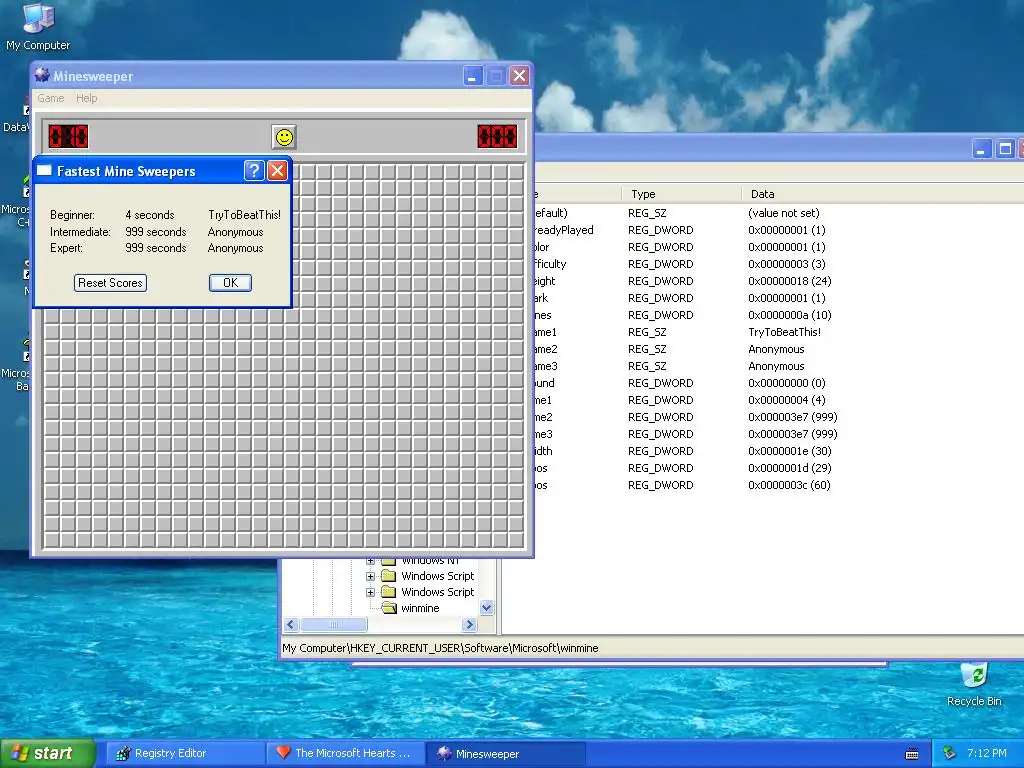Confirm Fastest Mine Sweepers with OK
Viewport: 1024px width, 768px height.
(x=231, y=283)
